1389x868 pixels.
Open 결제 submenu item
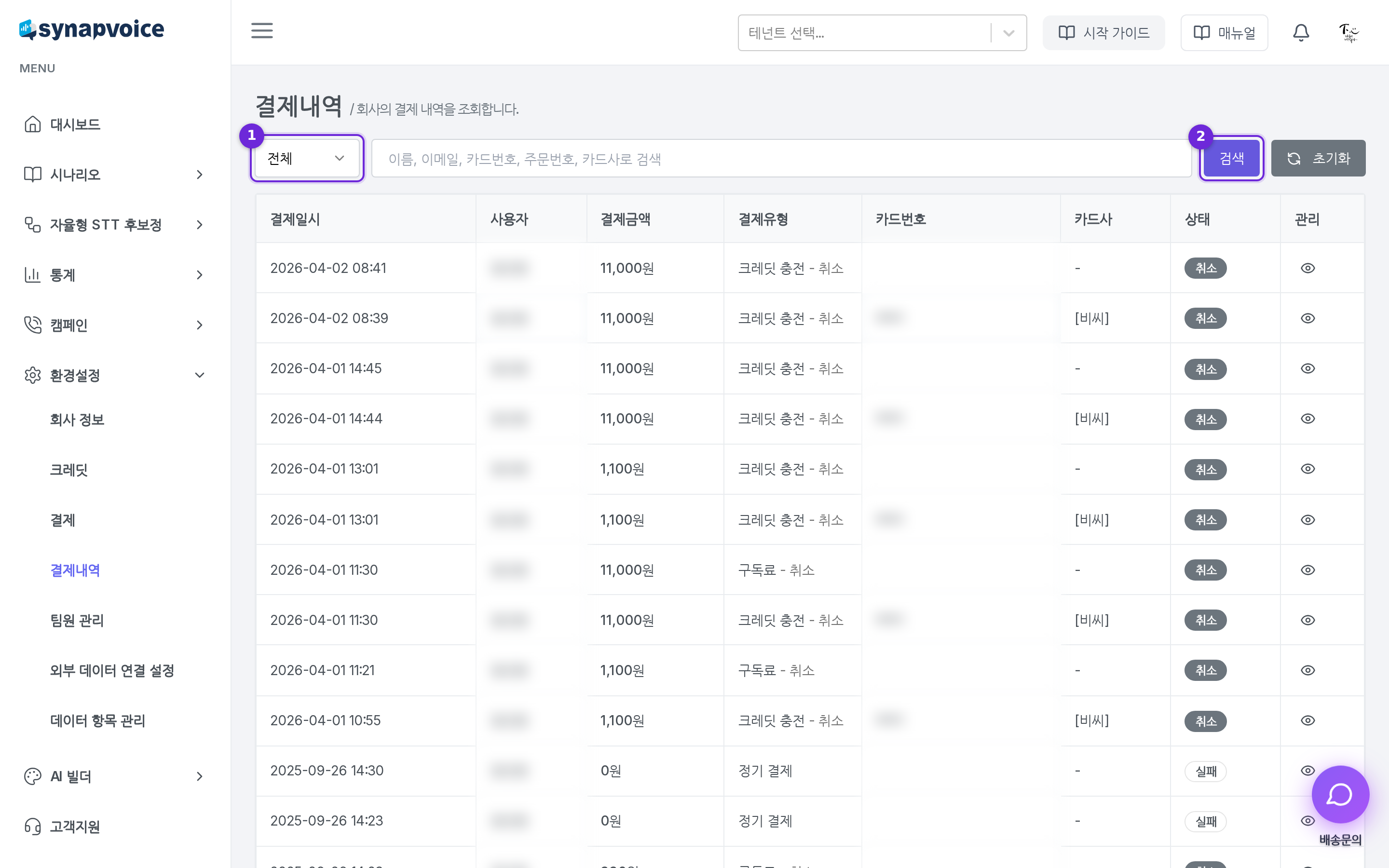pyautogui.click(x=63, y=520)
